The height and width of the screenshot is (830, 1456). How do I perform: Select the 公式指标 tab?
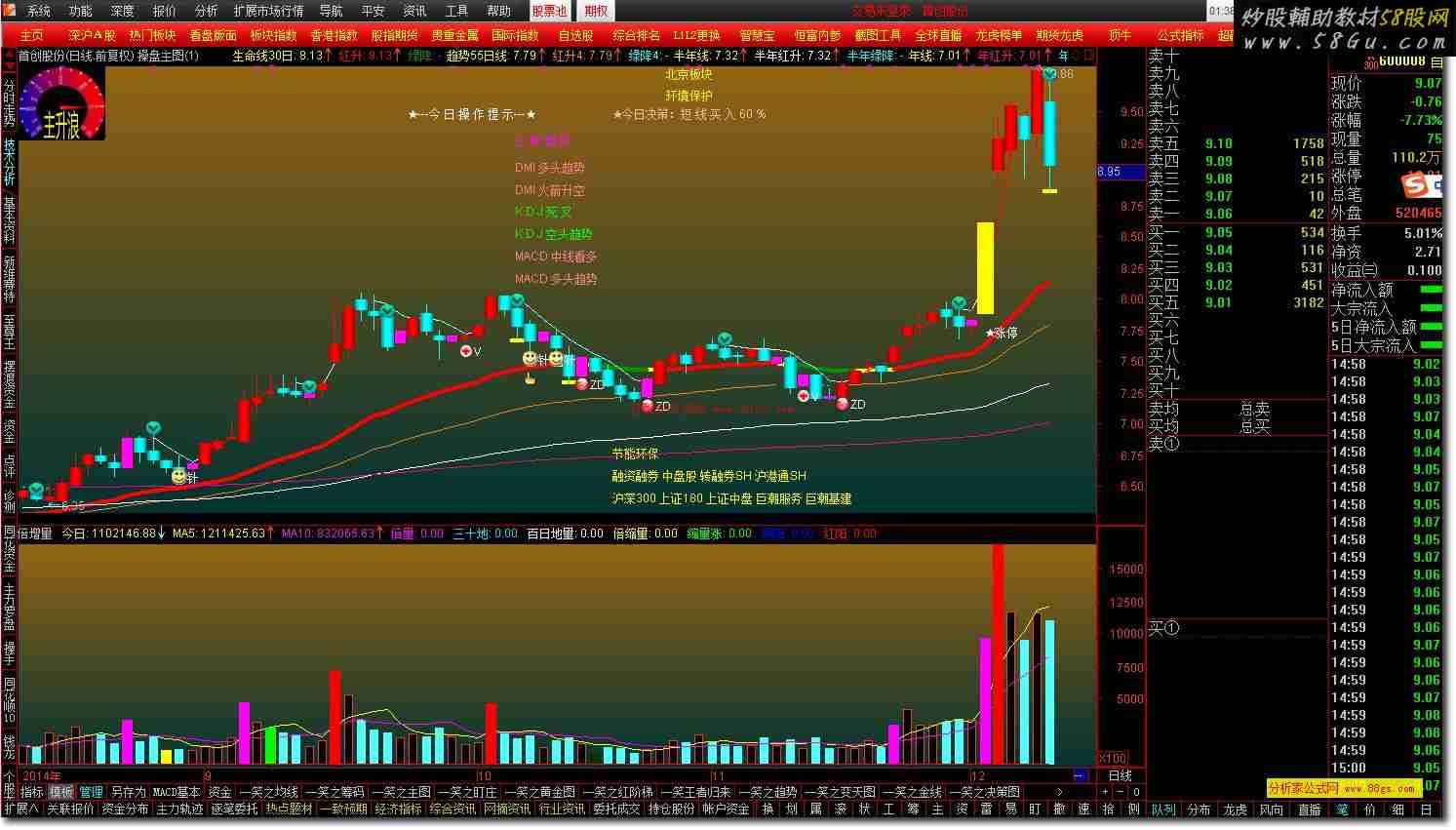click(1181, 35)
